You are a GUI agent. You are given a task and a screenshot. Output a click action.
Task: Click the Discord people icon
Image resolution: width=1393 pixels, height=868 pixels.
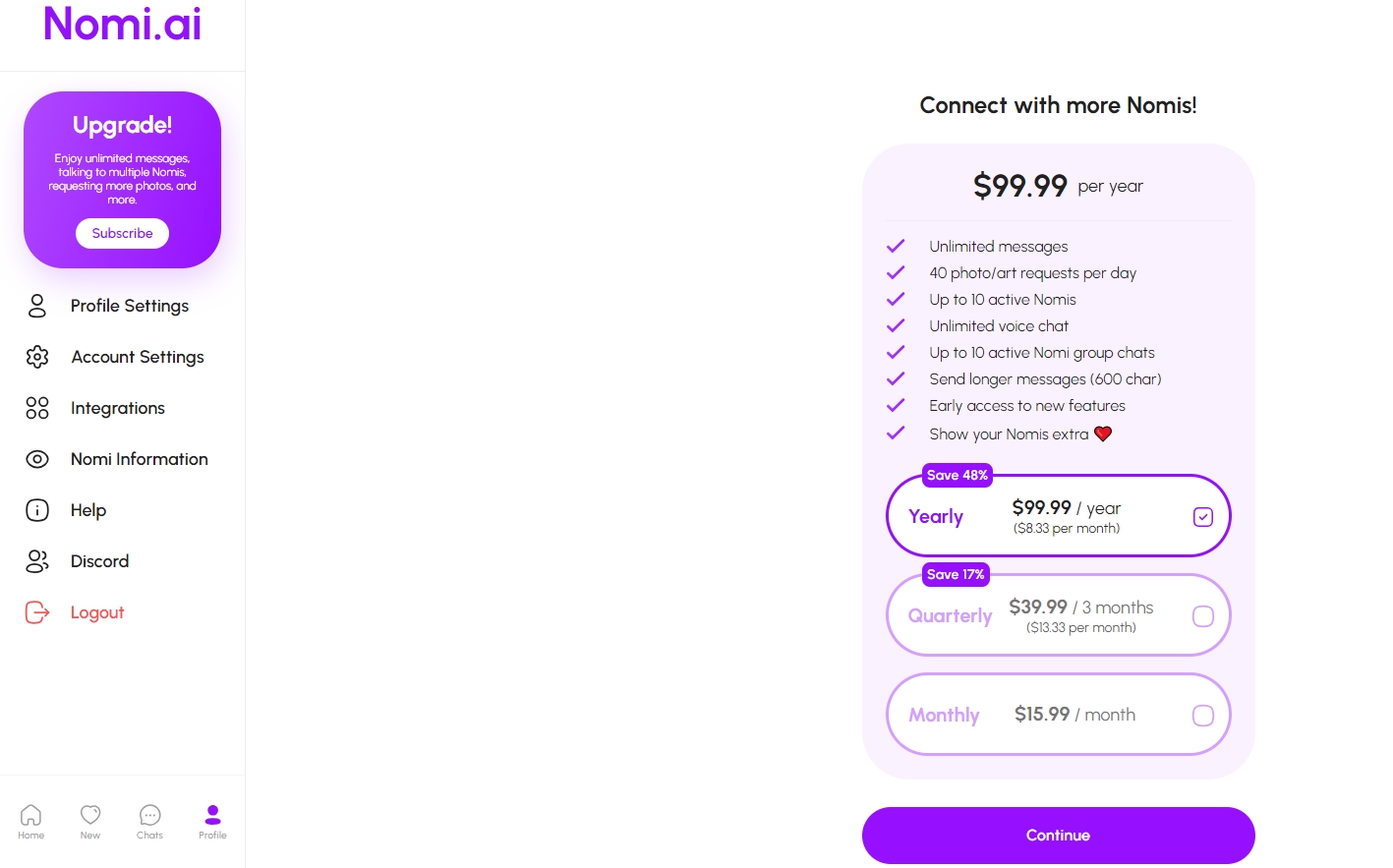(x=37, y=561)
